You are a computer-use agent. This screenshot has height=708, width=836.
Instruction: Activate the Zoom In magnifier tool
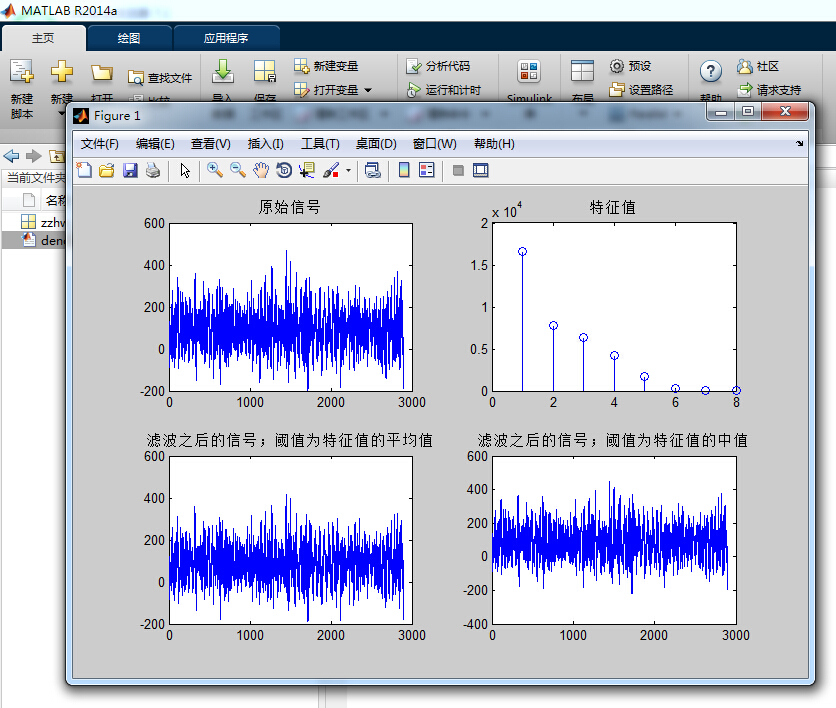(x=215, y=171)
